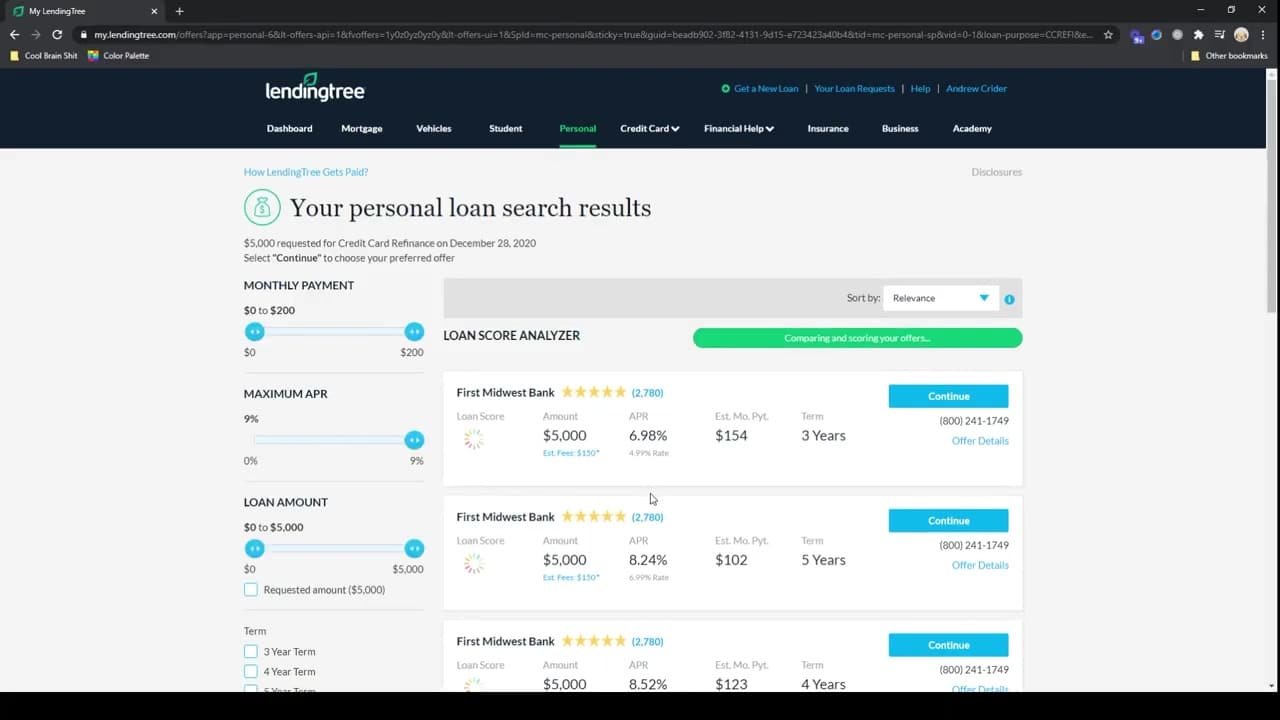The height and width of the screenshot is (720, 1280).
Task: Click Continue on the 6.98% APR offer
Action: coord(948,396)
